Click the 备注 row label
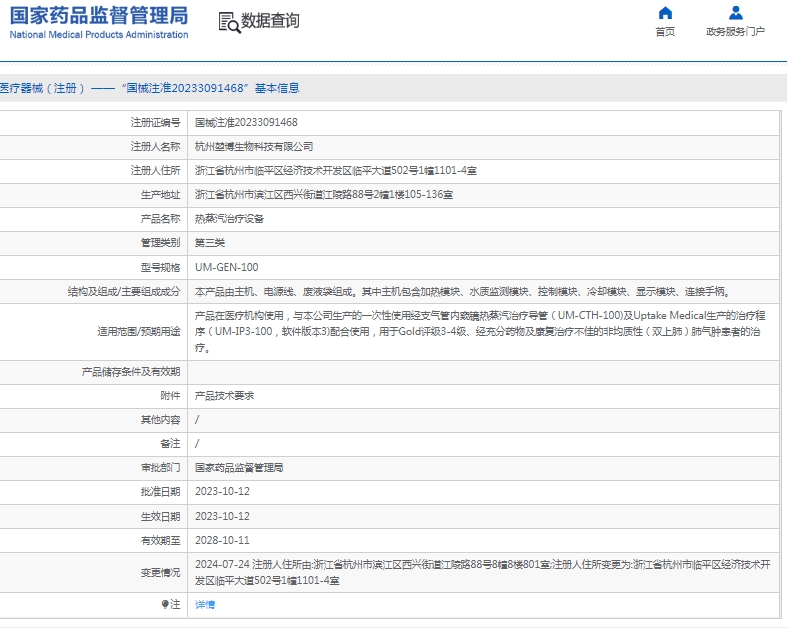This screenshot has height=637, width=787. 170,444
